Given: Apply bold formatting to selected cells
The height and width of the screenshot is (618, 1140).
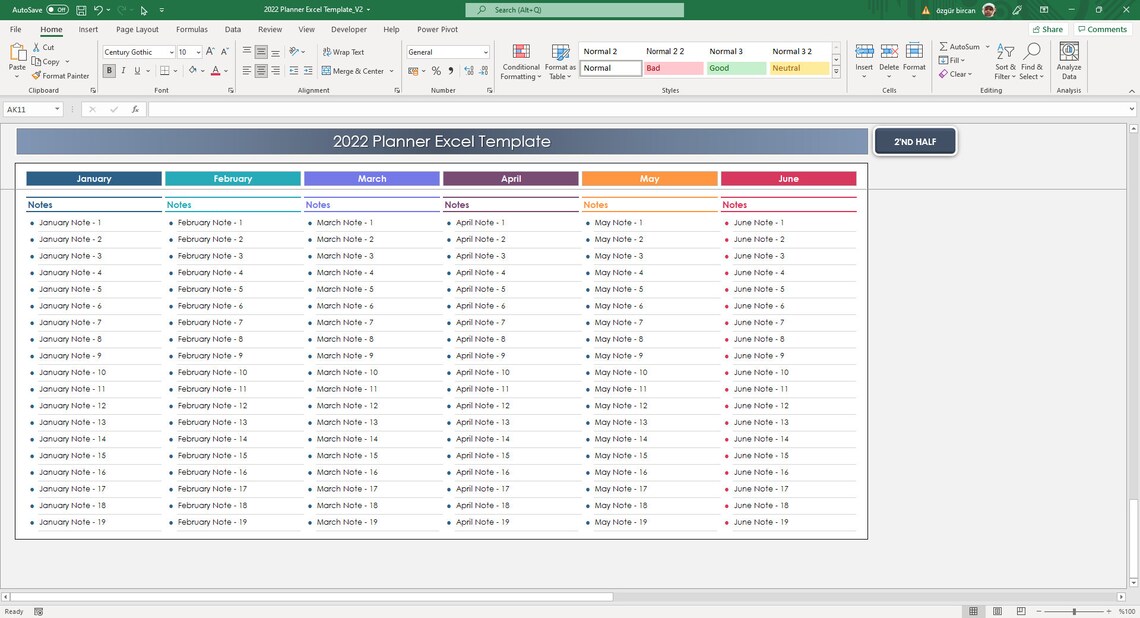Looking at the screenshot, I should click(109, 70).
